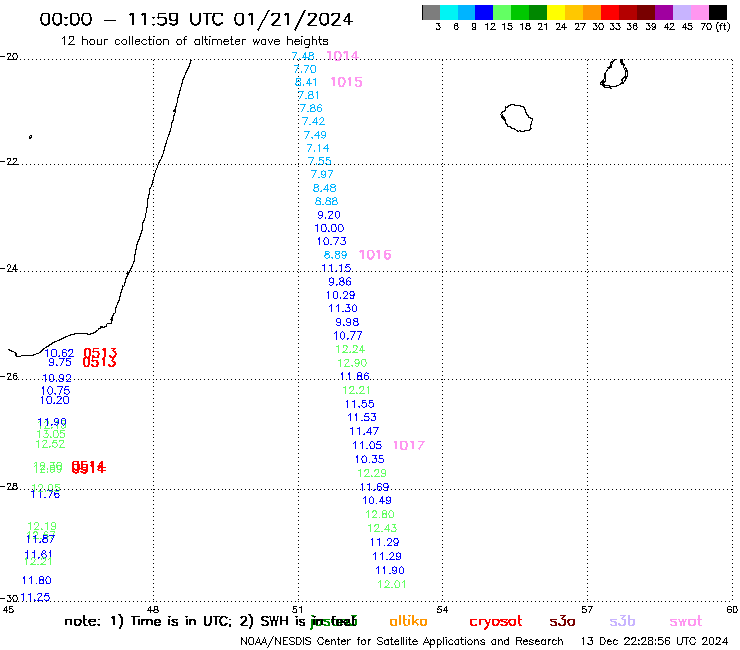
Task: Click the 'altika' satellite legend label
Action: tap(408, 621)
